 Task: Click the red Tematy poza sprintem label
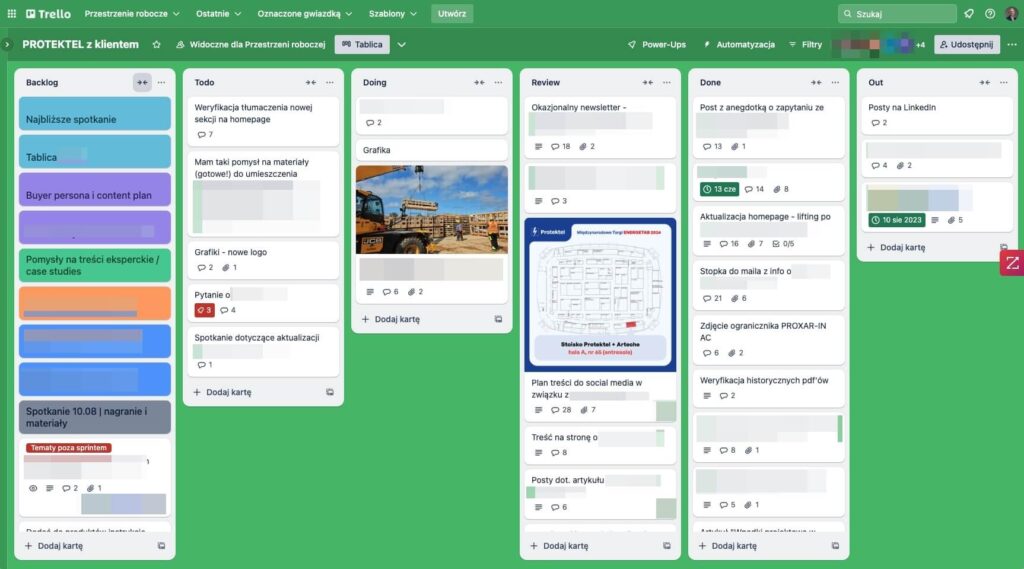tap(69, 447)
